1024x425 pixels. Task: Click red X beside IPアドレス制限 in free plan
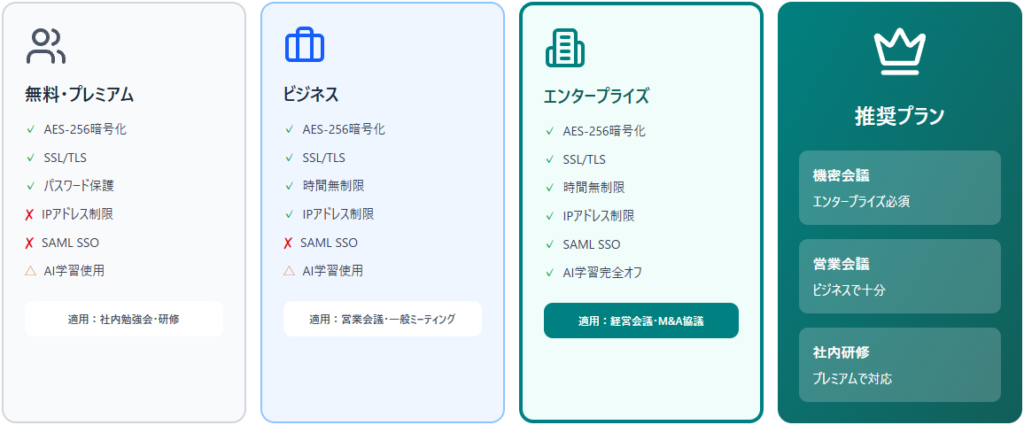pos(30,214)
